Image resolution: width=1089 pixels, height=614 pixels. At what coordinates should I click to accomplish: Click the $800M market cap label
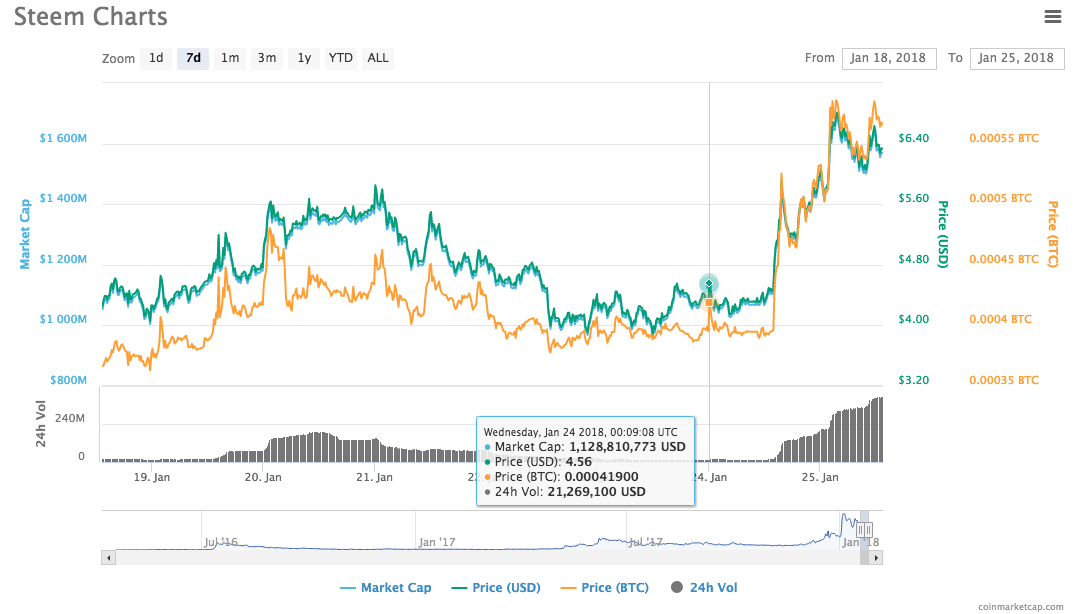(x=68, y=380)
